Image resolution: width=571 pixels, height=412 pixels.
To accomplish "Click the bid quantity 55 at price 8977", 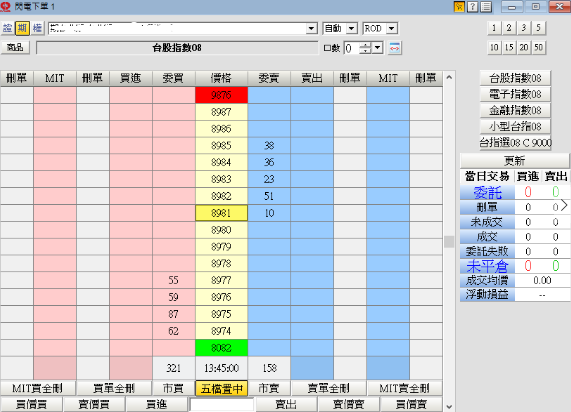I will 173,280.
